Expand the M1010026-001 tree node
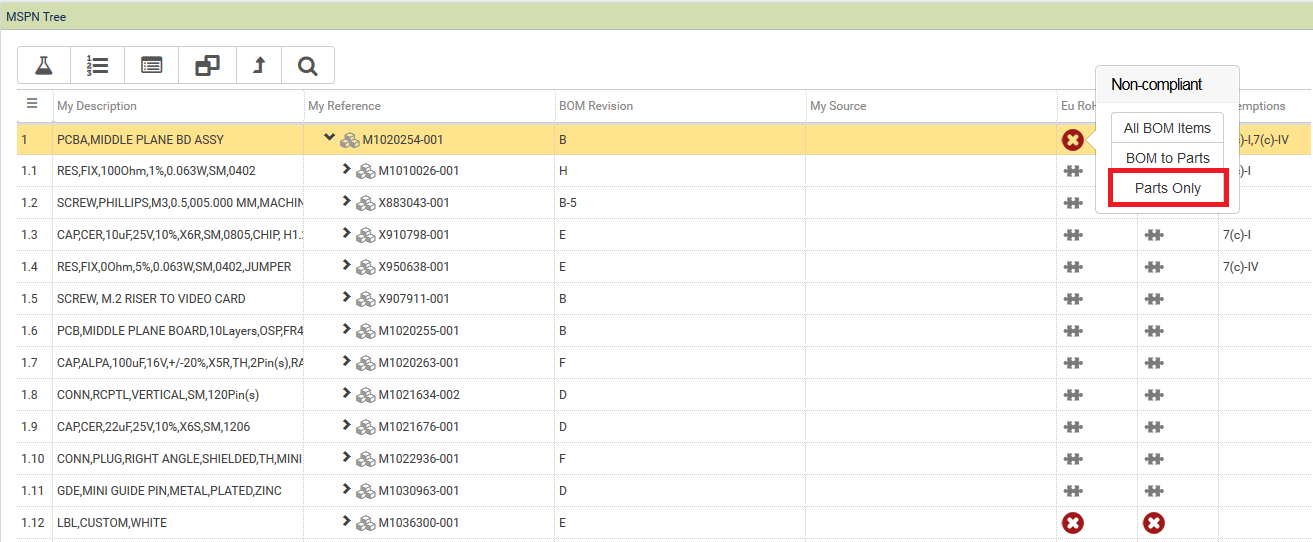Screen dimensions: 1313x542 346,171
